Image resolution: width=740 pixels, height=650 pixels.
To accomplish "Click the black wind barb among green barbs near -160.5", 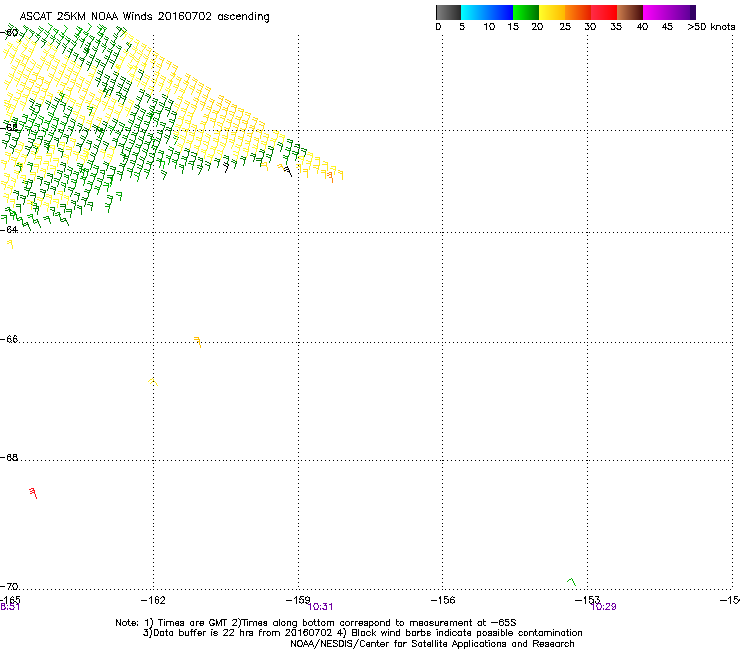I will point(226,167).
